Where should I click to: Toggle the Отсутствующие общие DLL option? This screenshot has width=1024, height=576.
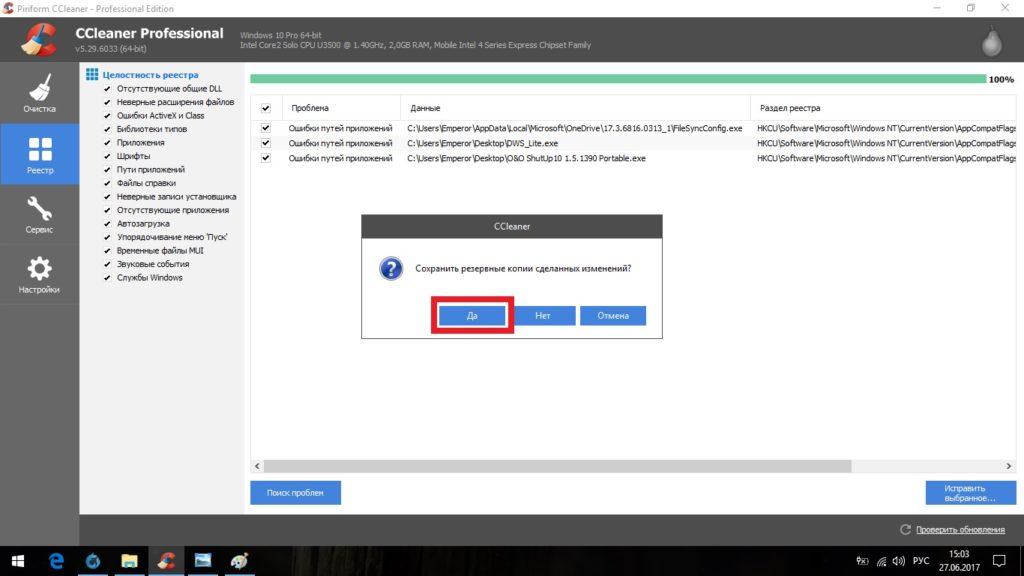pyautogui.click(x=107, y=89)
